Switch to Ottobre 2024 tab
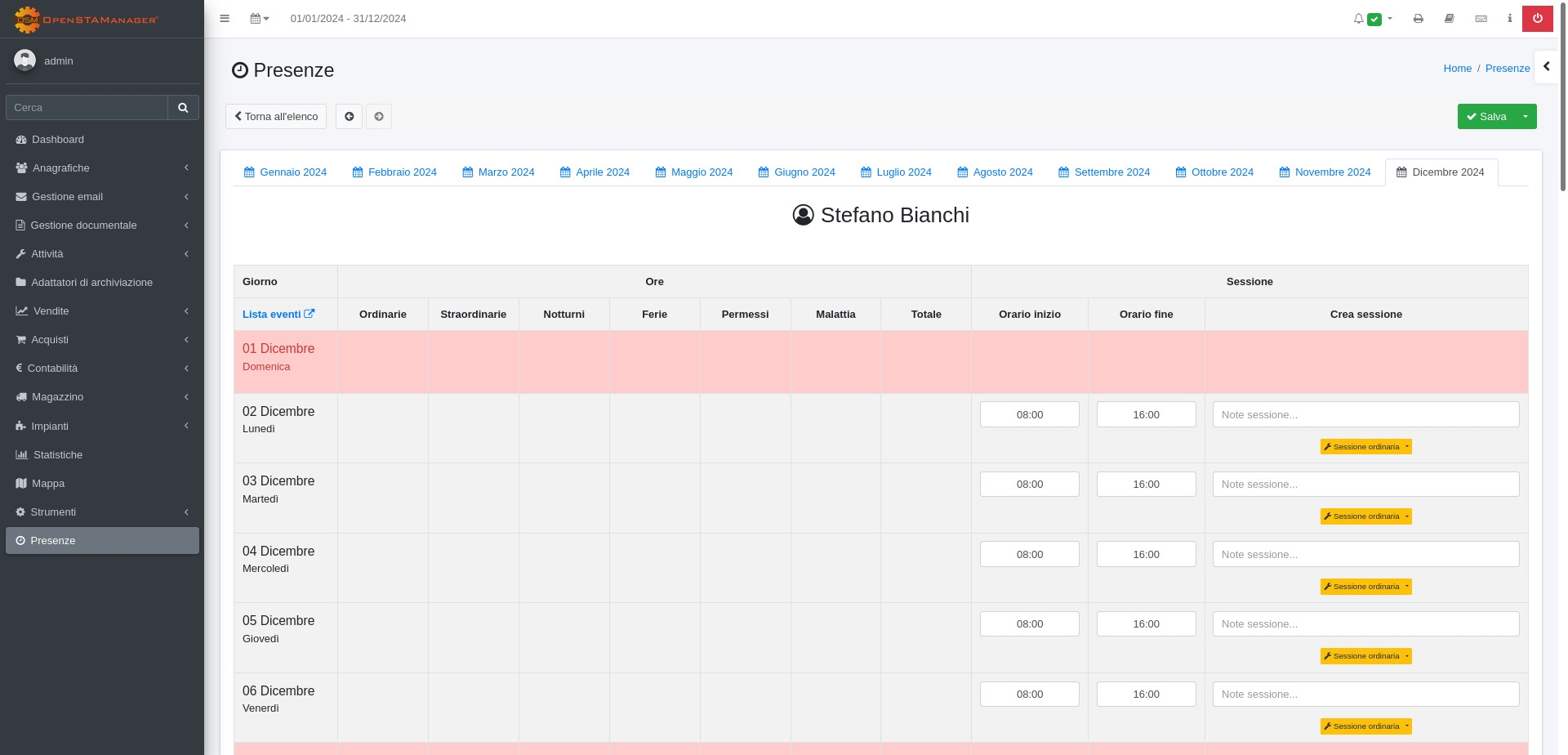Screen dimensions: 1568x755 [1214, 172]
